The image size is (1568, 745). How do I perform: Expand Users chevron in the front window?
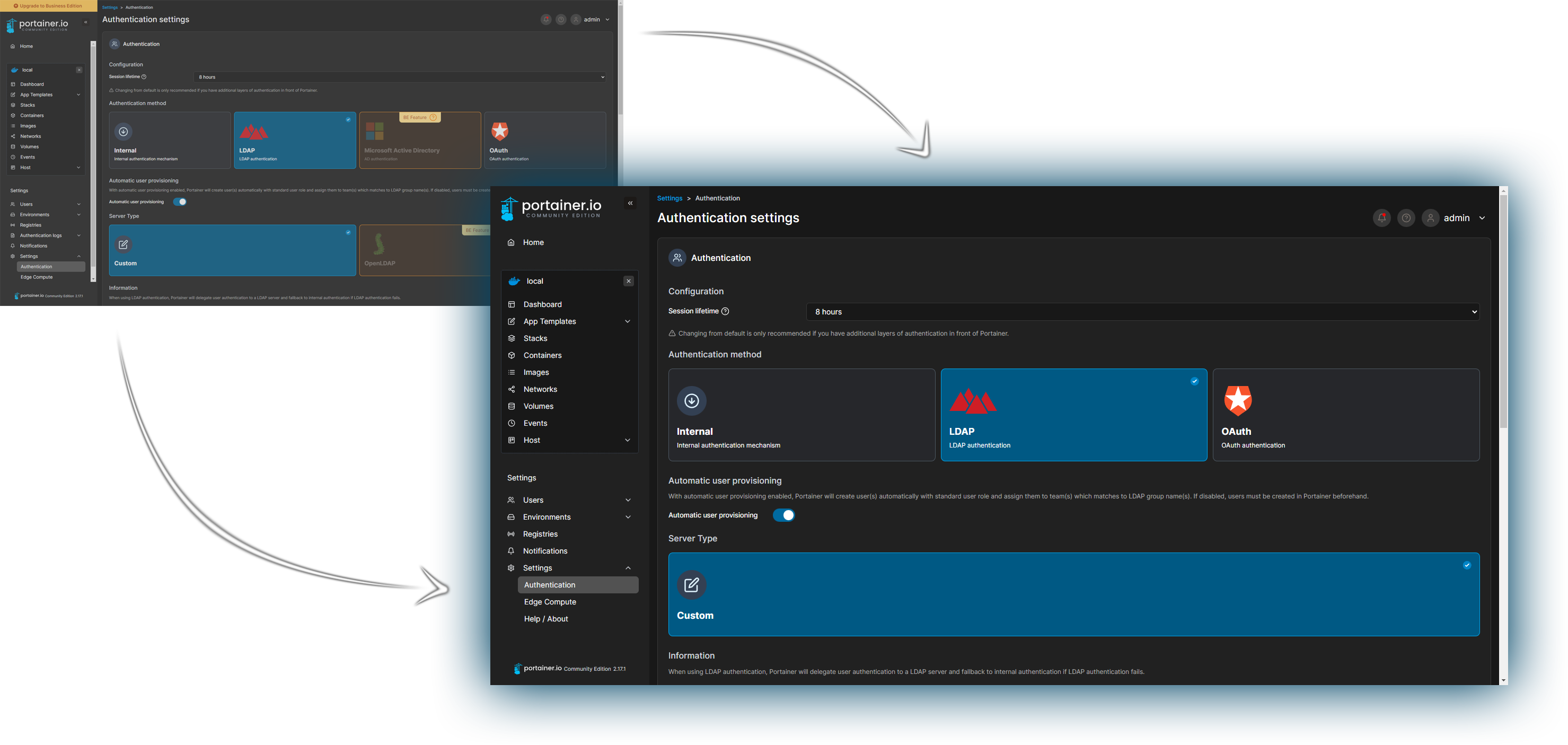point(628,501)
